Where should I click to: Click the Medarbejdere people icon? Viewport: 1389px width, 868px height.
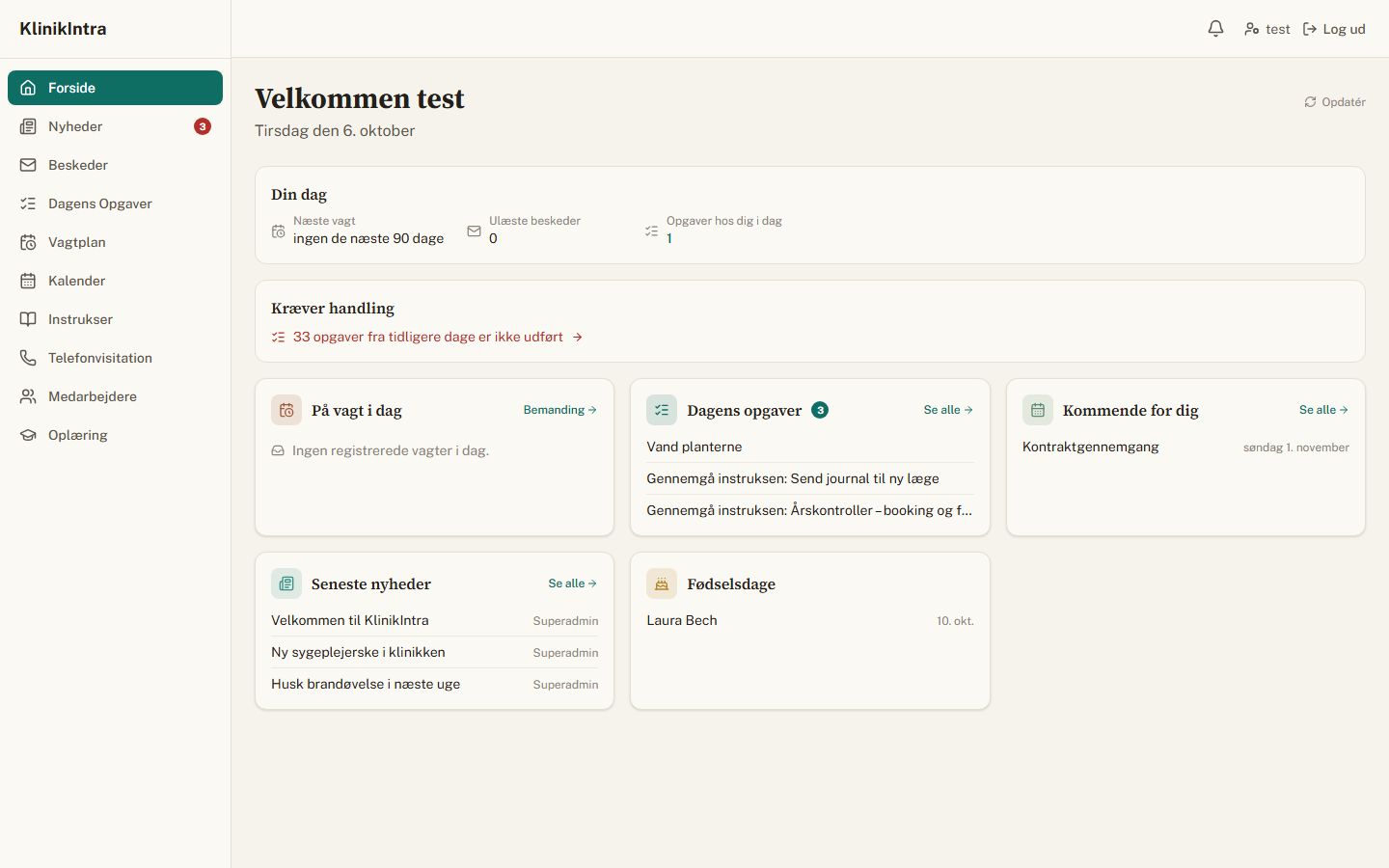click(x=28, y=396)
